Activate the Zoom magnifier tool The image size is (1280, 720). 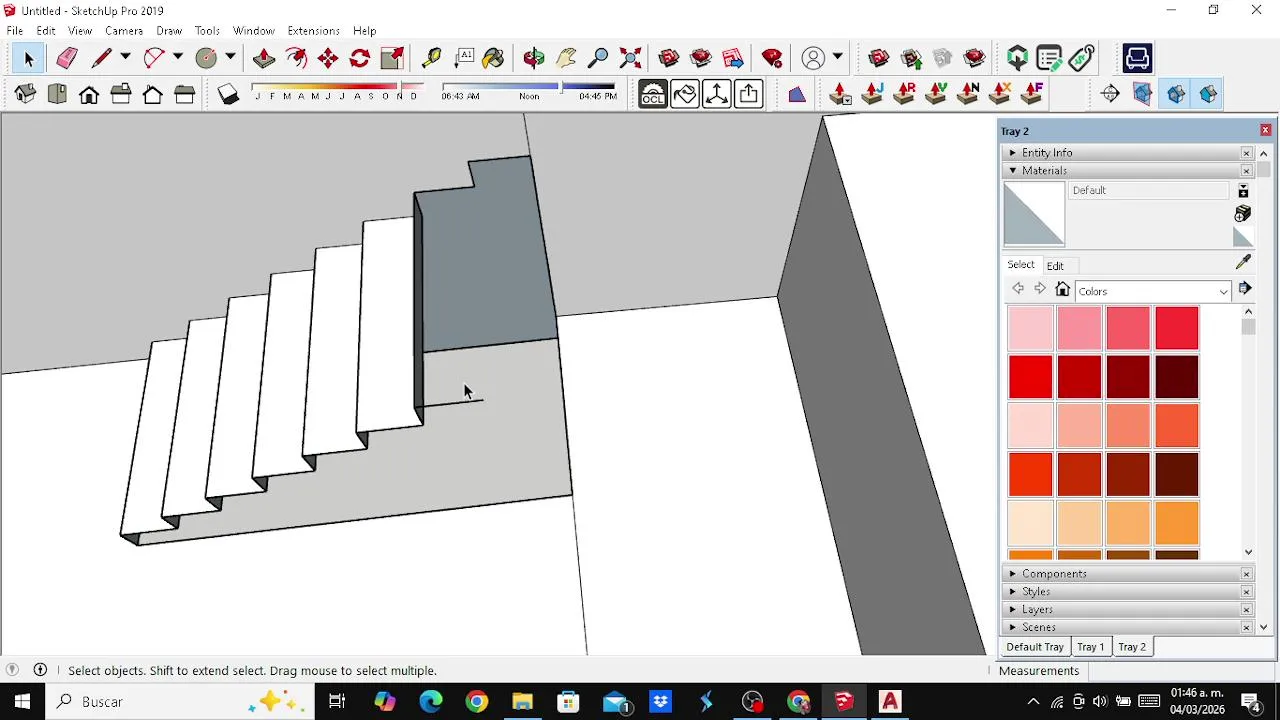[598, 59]
